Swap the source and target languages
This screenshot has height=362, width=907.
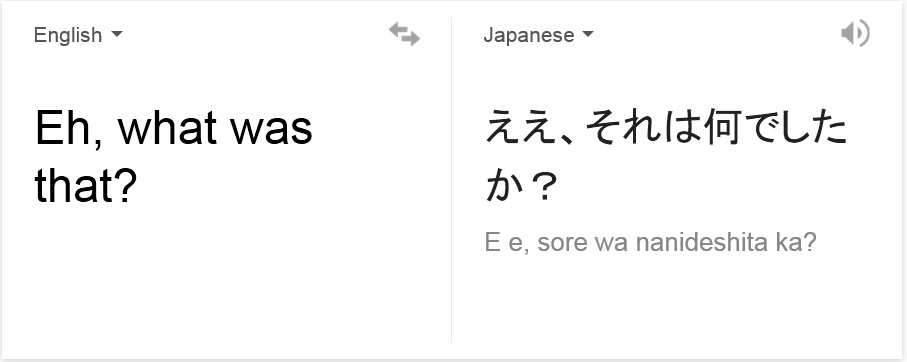(x=404, y=35)
